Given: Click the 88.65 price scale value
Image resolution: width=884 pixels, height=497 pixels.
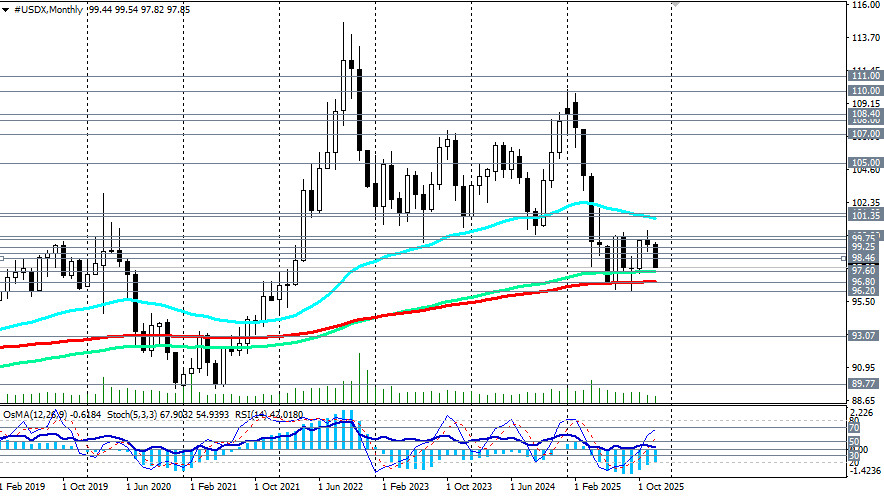Looking at the screenshot, I should [x=866, y=401].
